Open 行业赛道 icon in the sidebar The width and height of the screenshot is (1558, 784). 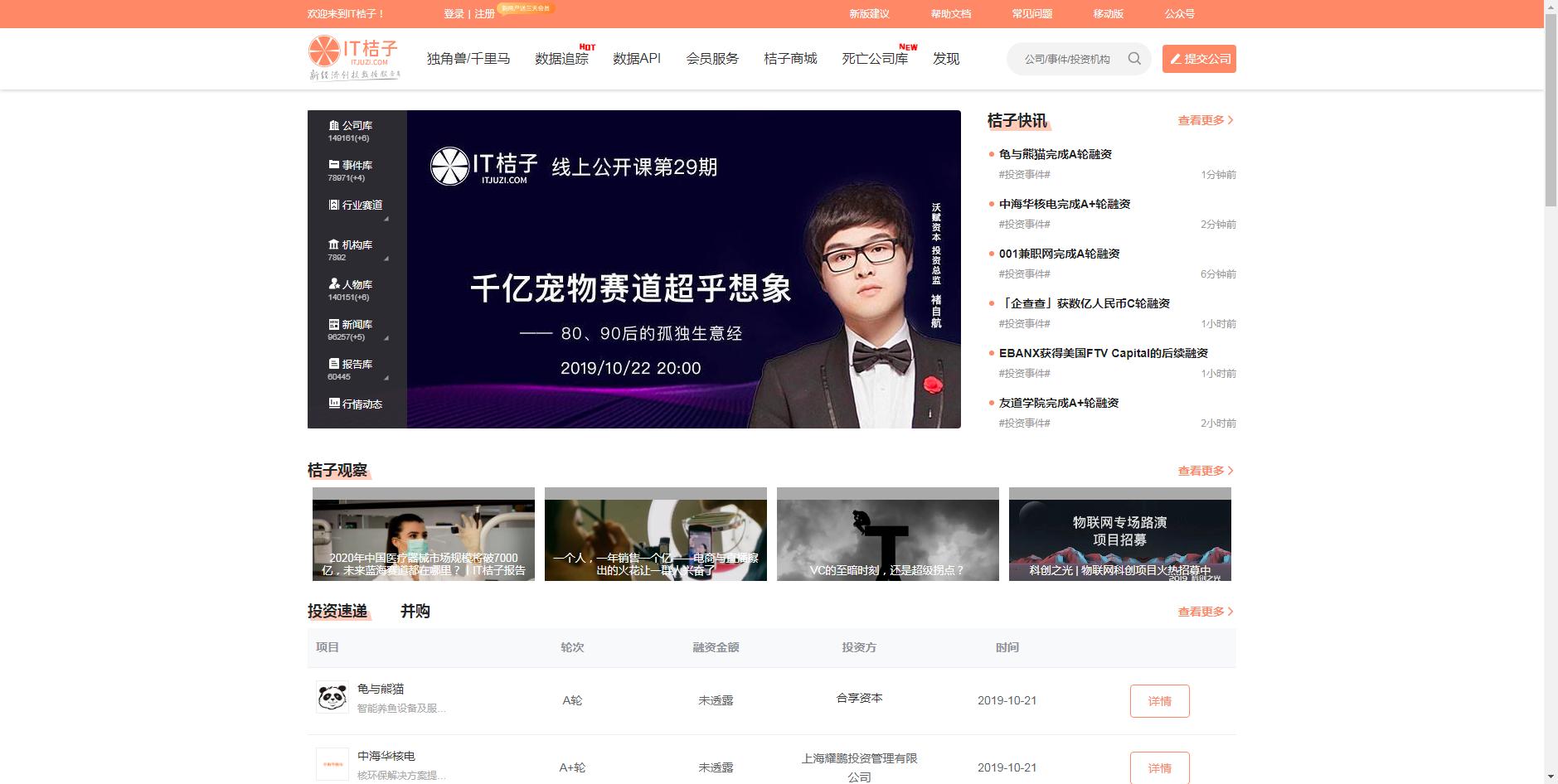tap(334, 205)
